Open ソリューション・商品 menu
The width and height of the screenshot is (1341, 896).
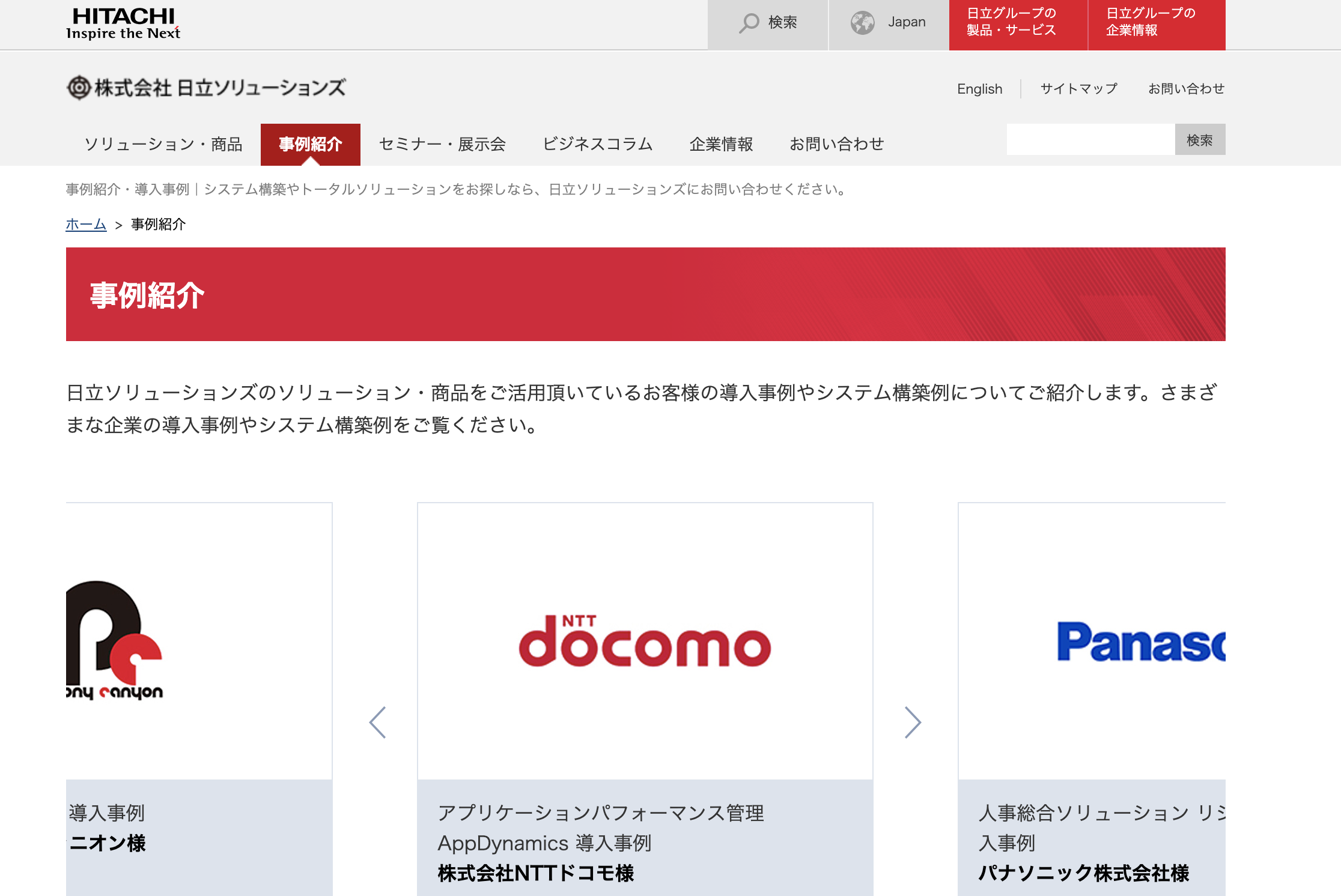click(x=163, y=144)
